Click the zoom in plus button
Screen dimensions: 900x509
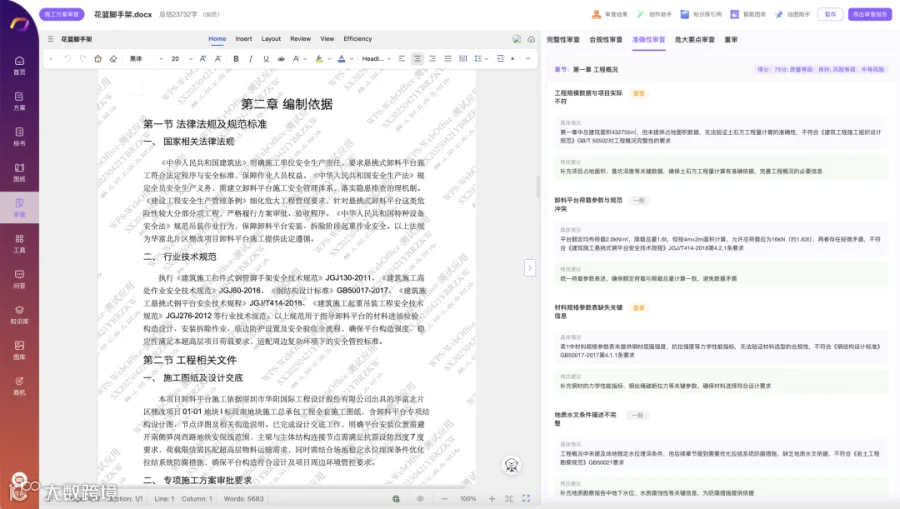coord(492,499)
